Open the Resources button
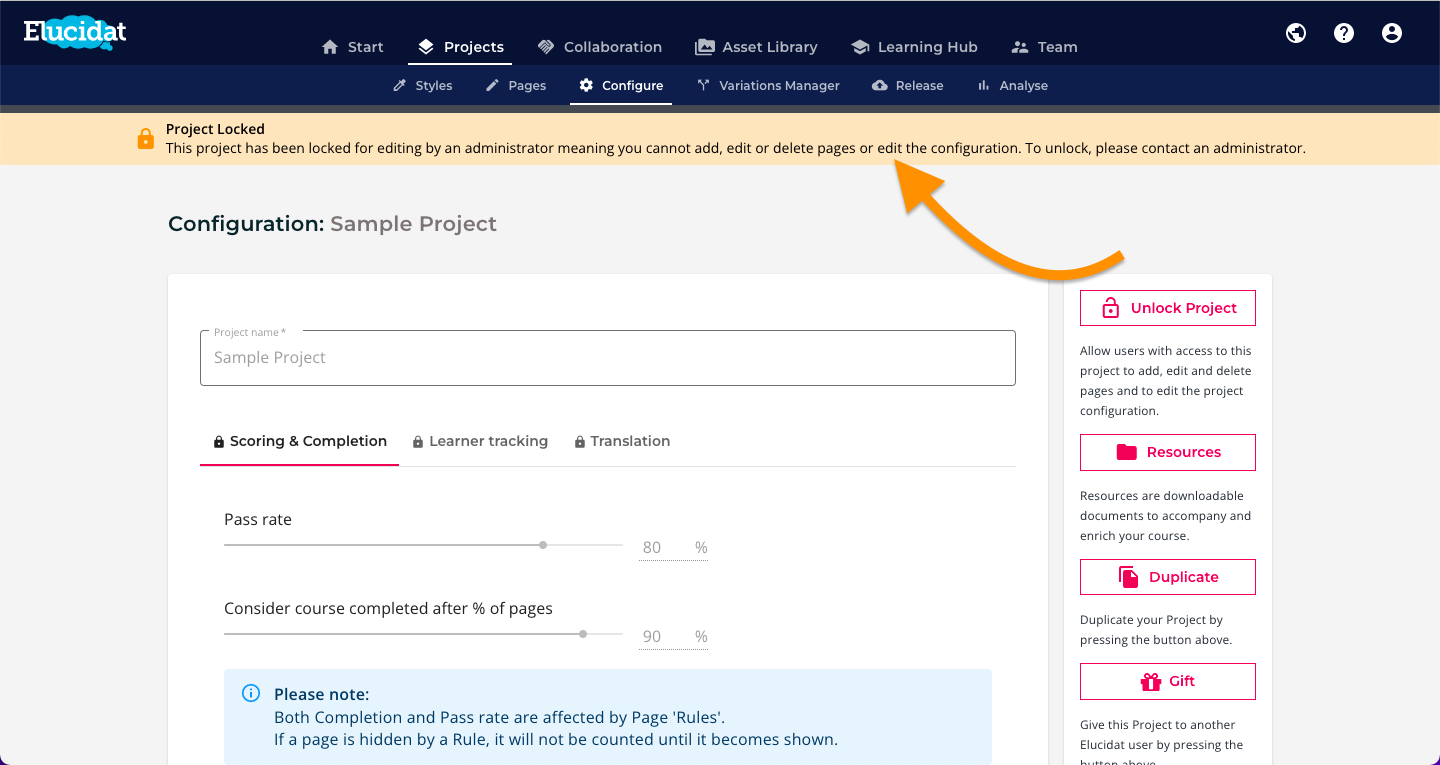The width and height of the screenshot is (1440, 765). (x=1168, y=452)
